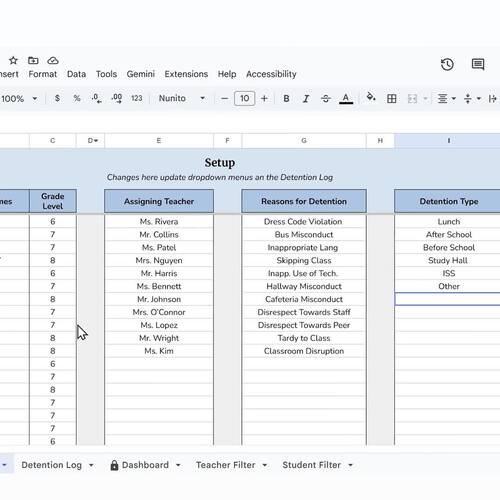500x500 pixels.
Task: Open the Format menu
Action: [x=43, y=74]
